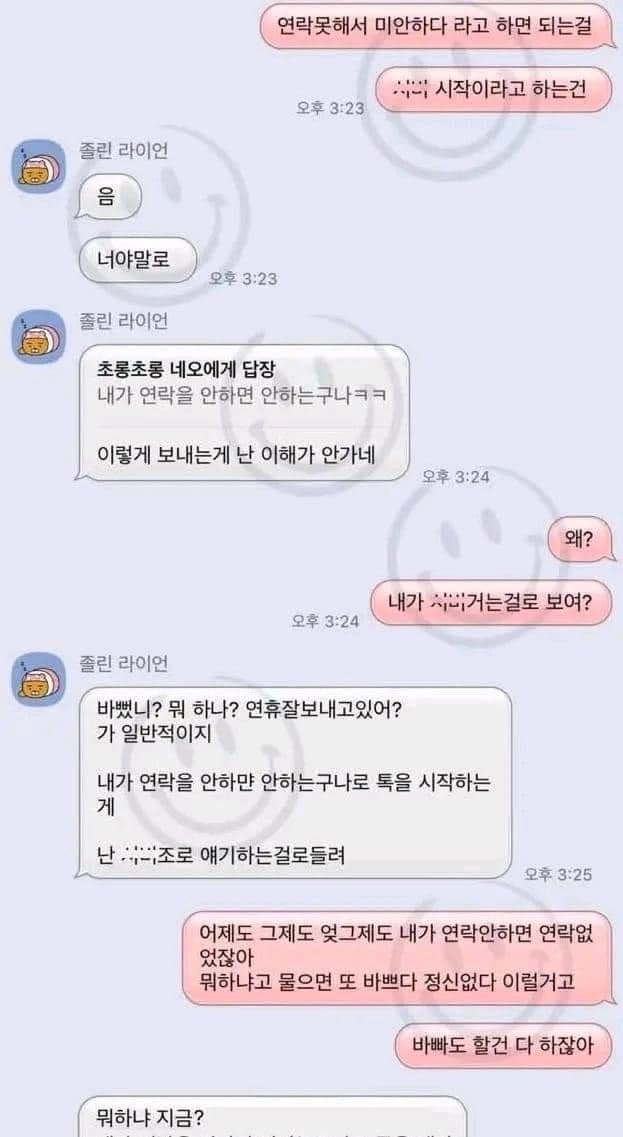Tap the '오후 3:25' timestamp

[x=558, y=875]
